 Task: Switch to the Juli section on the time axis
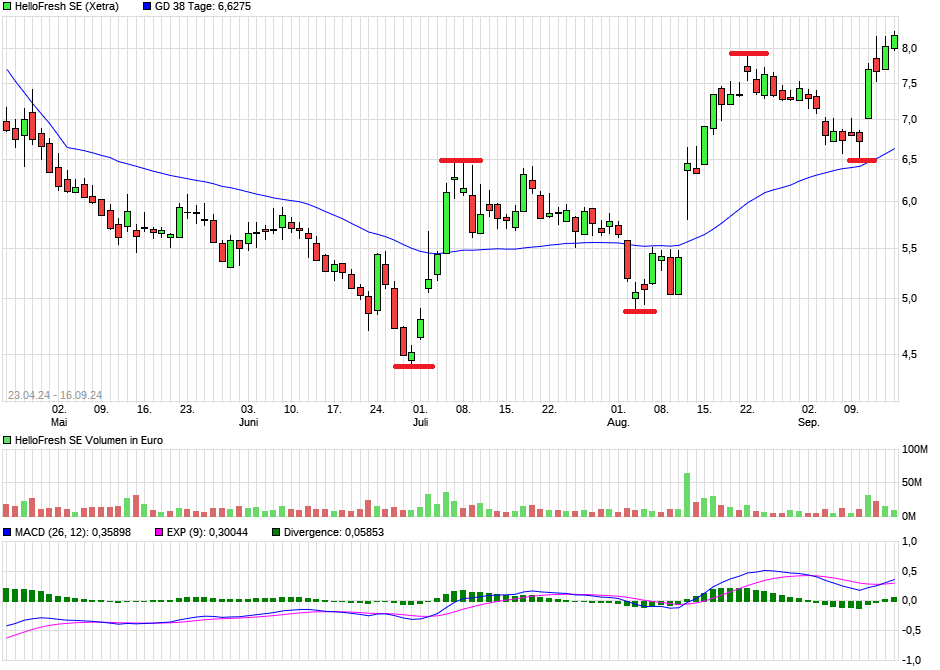point(421,422)
